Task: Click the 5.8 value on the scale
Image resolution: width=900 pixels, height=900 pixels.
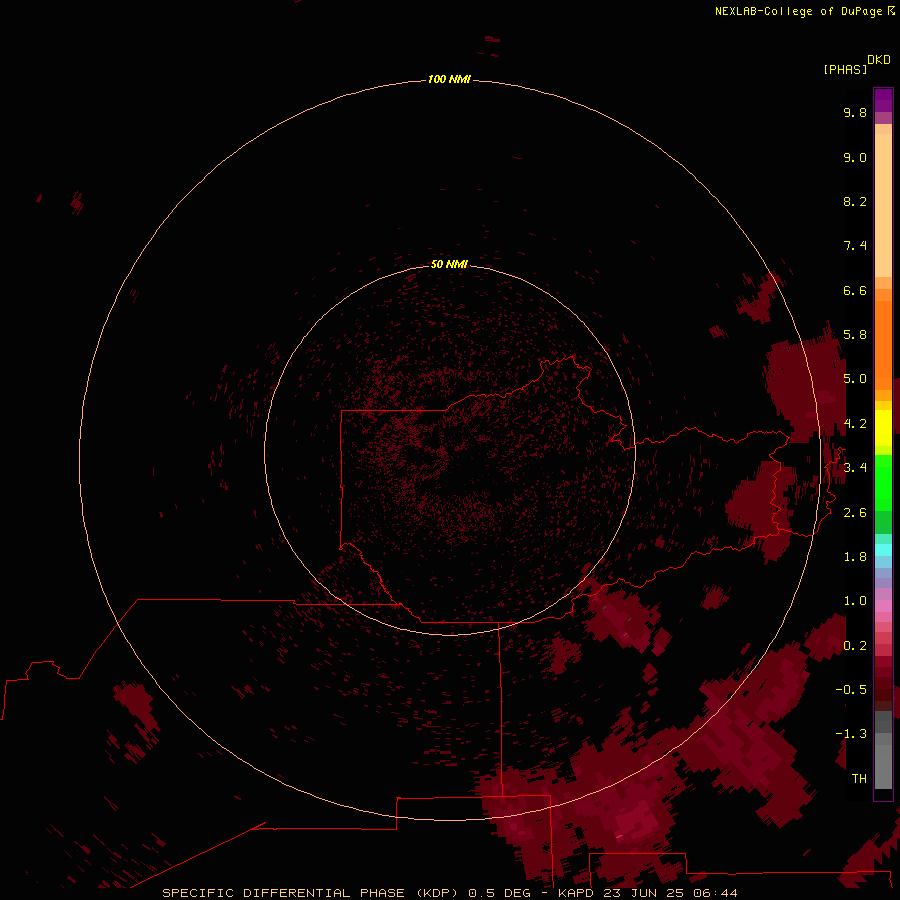Action: [x=855, y=335]
